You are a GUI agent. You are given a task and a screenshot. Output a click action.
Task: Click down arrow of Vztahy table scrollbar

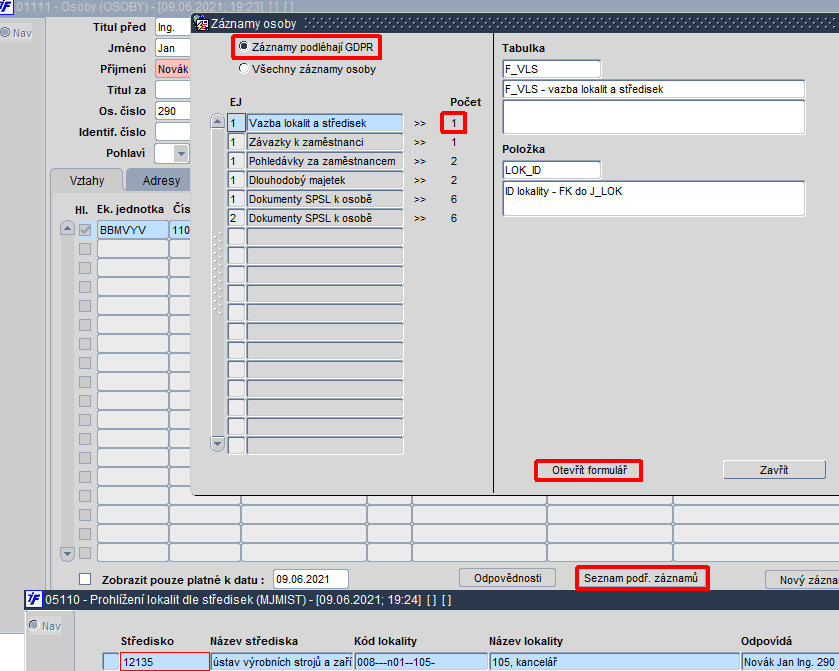pos(67,553)
